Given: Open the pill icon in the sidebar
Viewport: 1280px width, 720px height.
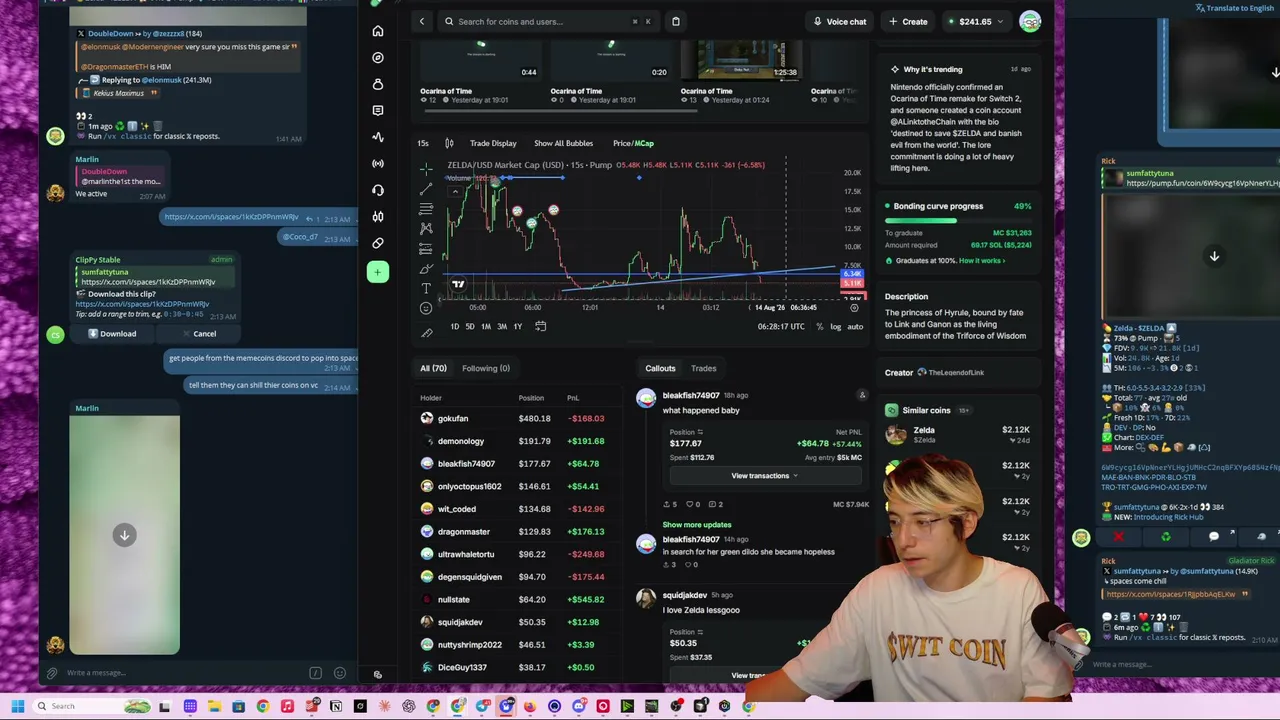Looking at the screenshot, I should tap(378, 243).
